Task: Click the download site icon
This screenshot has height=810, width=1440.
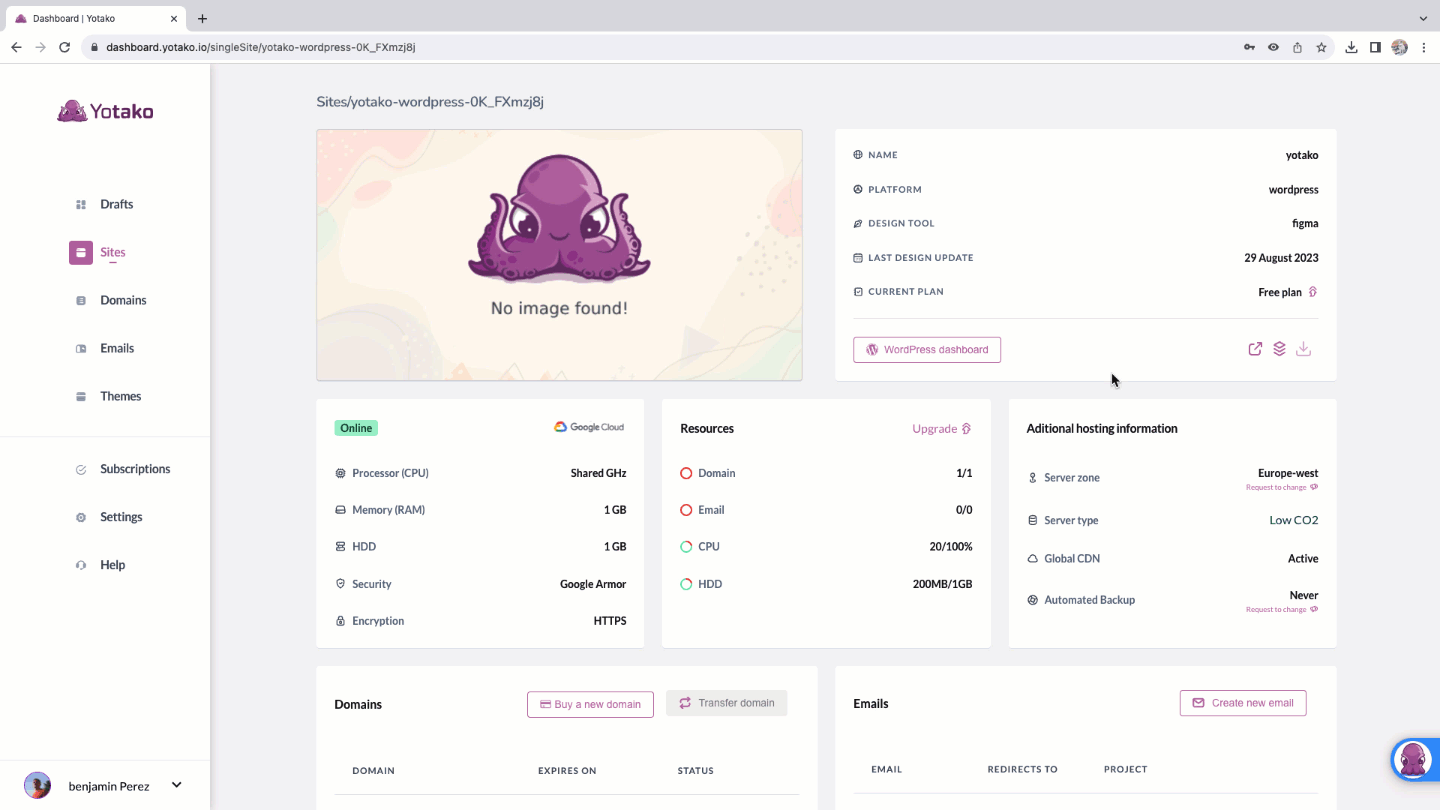Action: (1303, 348)
